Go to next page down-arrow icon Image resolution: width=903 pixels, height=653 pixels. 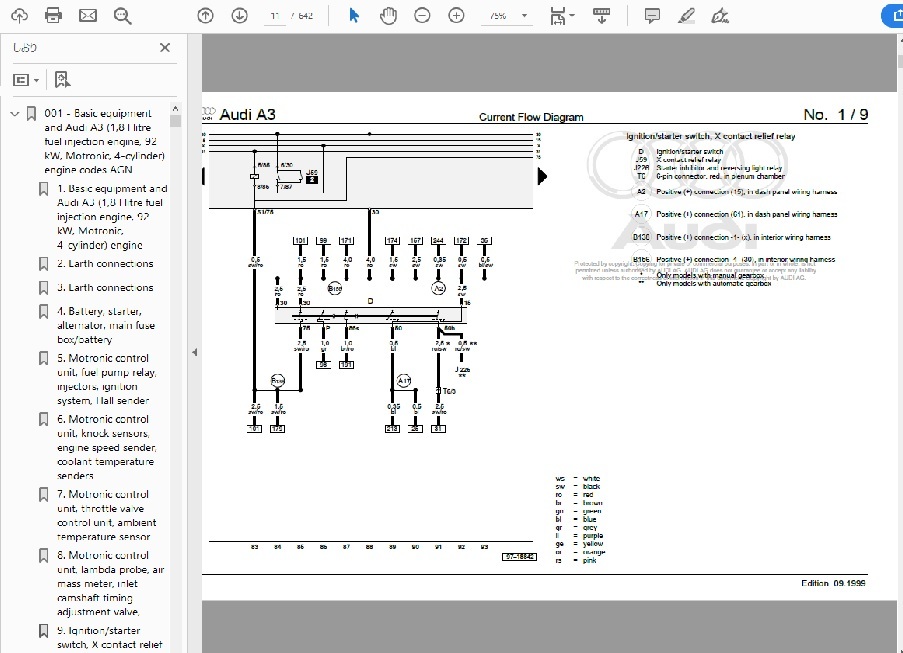coord(240,16)
